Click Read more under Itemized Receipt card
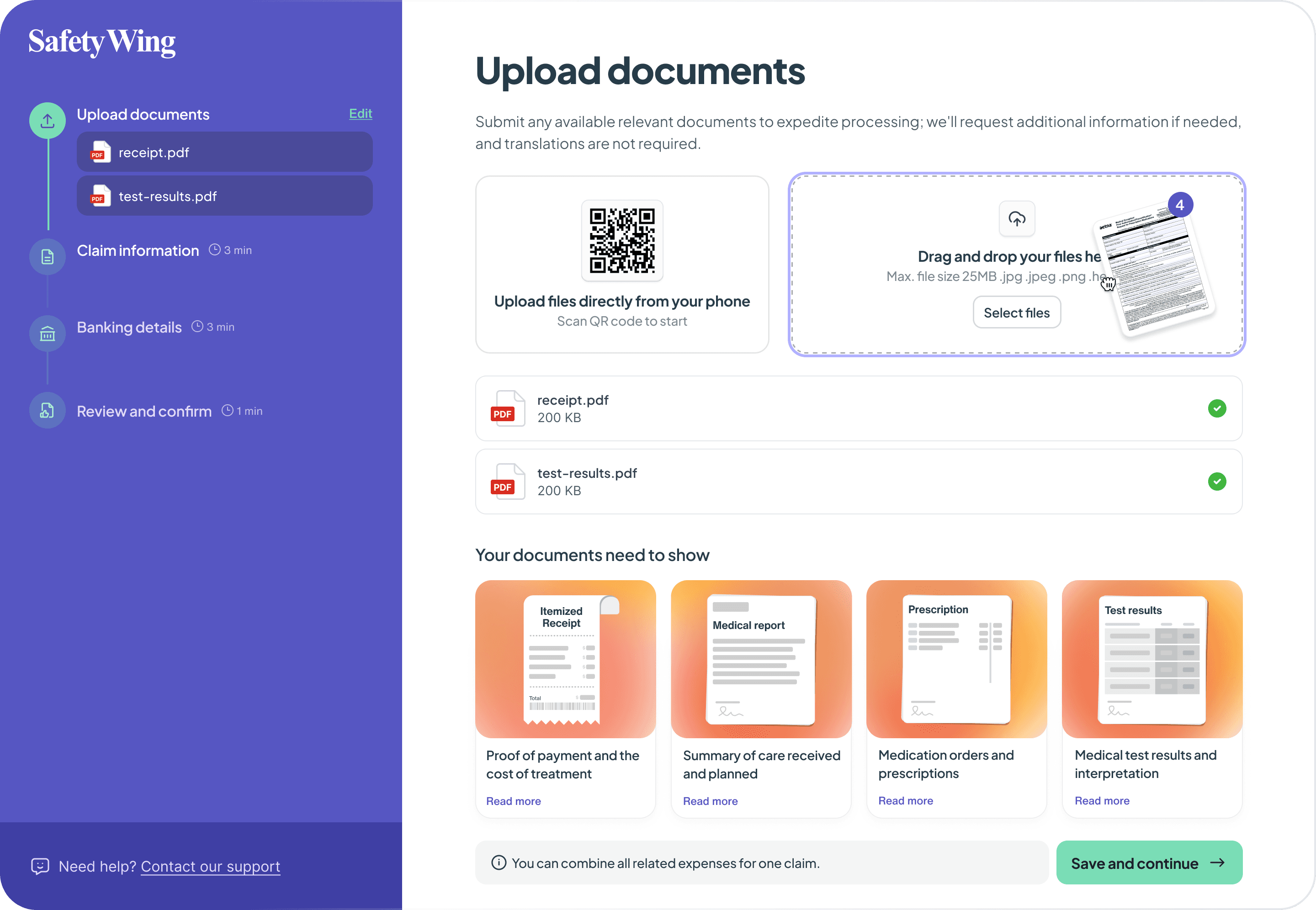 pos(513,801)
